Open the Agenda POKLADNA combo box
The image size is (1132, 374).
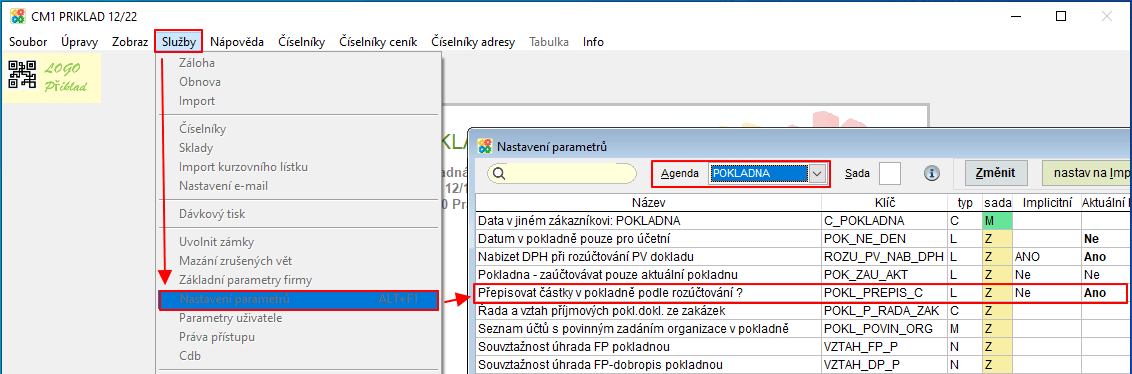(767, 174)
